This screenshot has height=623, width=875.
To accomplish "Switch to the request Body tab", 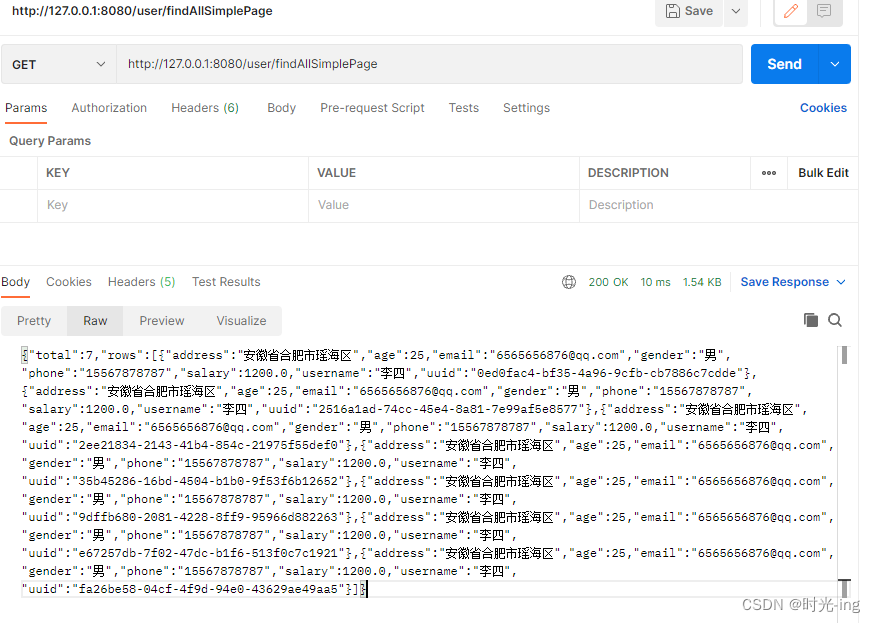I will [x=281, y=108].
